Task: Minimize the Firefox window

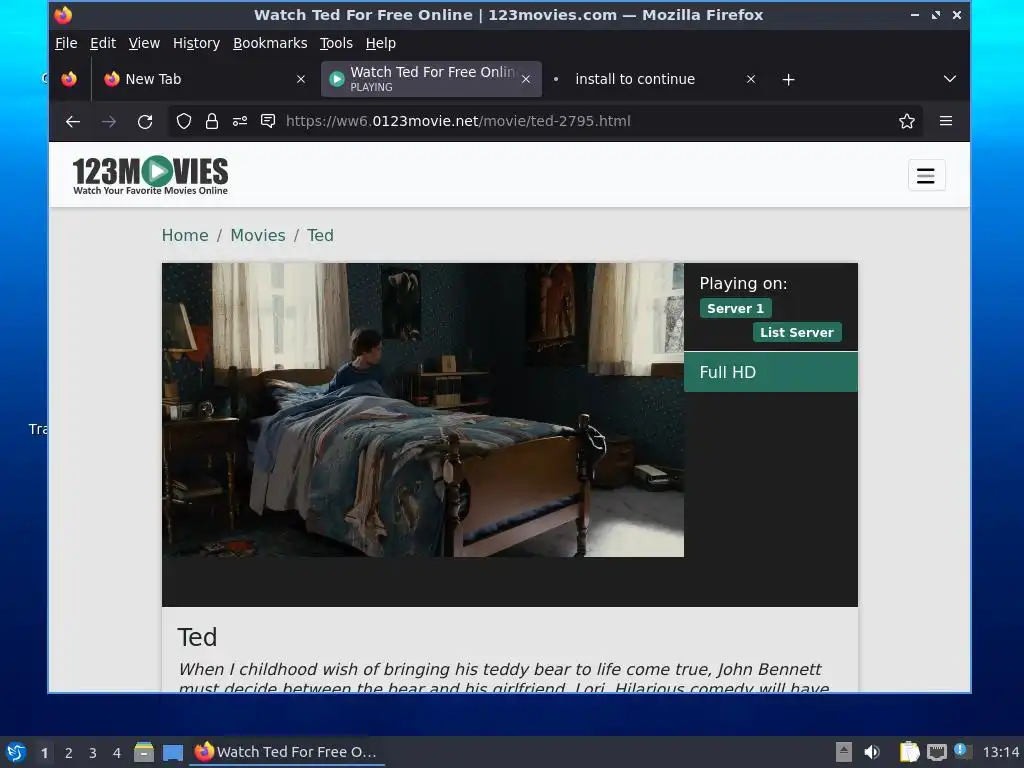Action: tap(915, 15)
